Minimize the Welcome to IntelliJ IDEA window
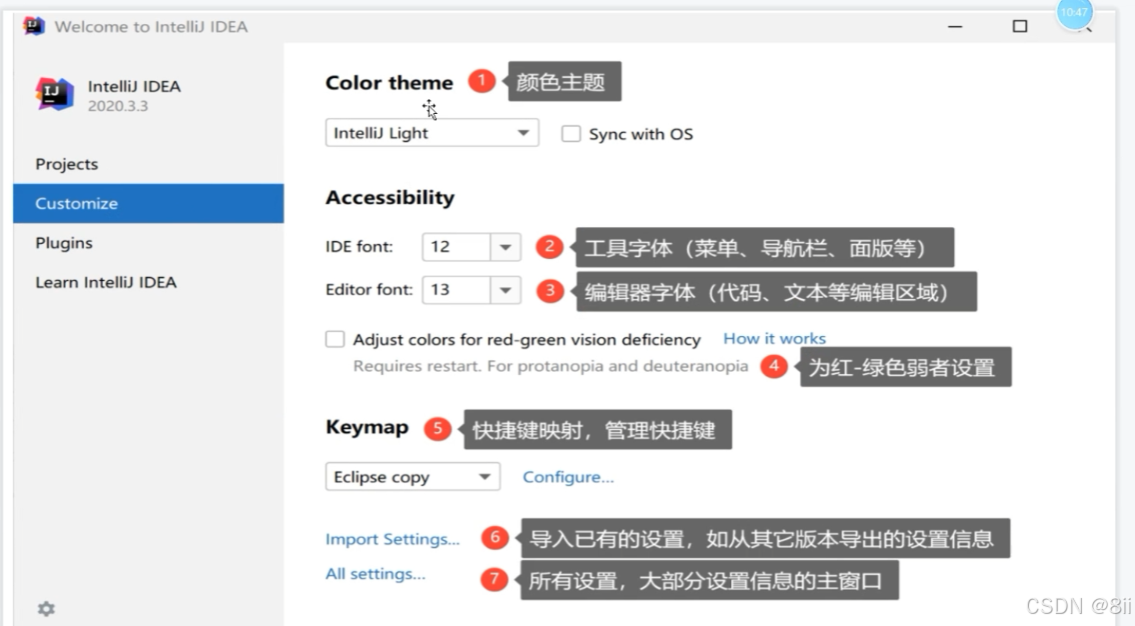The width and height of the screenshot is (1135, 626). point(955,26)
